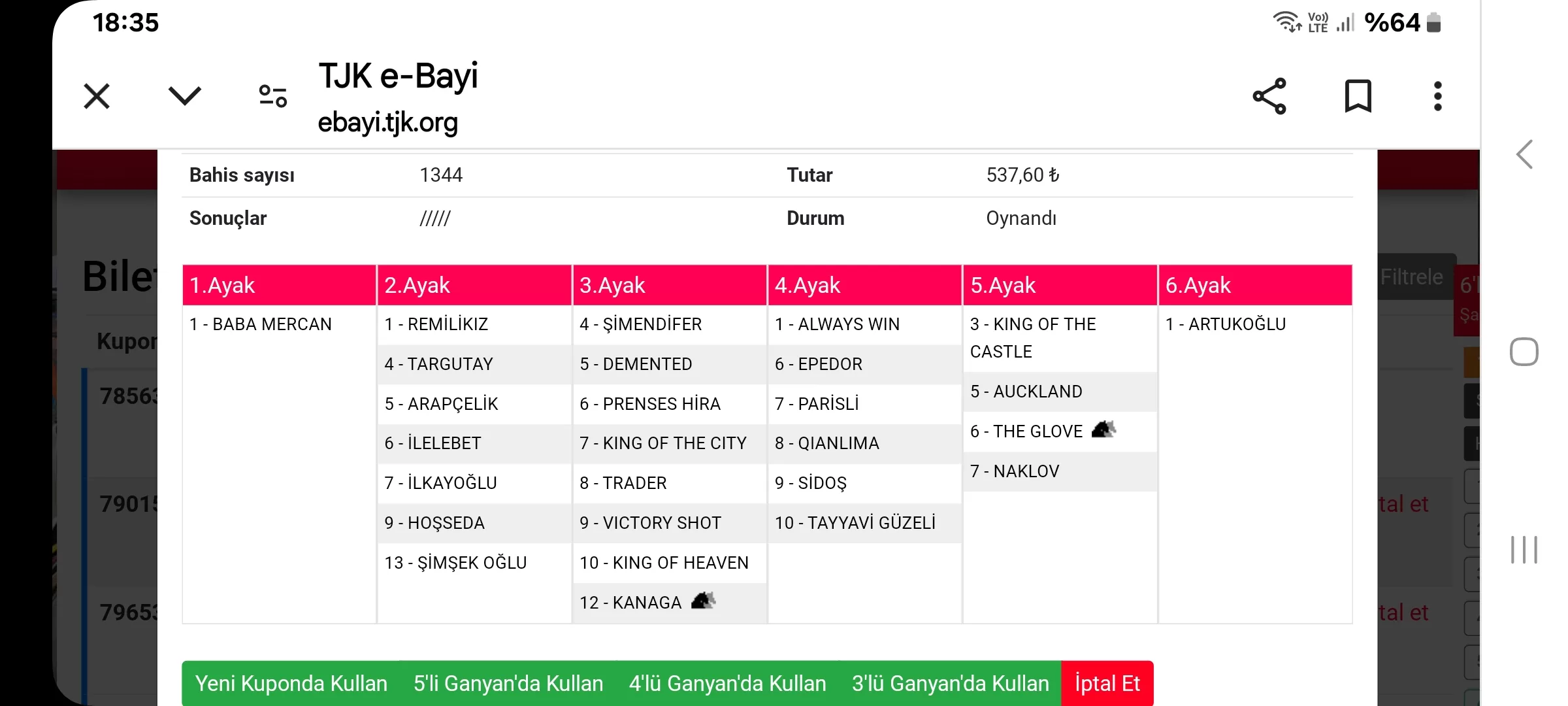Bookmark this page
Image resolution: width=1568 pixels, height=706 pixels.
pyautogui.click(x=1358, y=97)
